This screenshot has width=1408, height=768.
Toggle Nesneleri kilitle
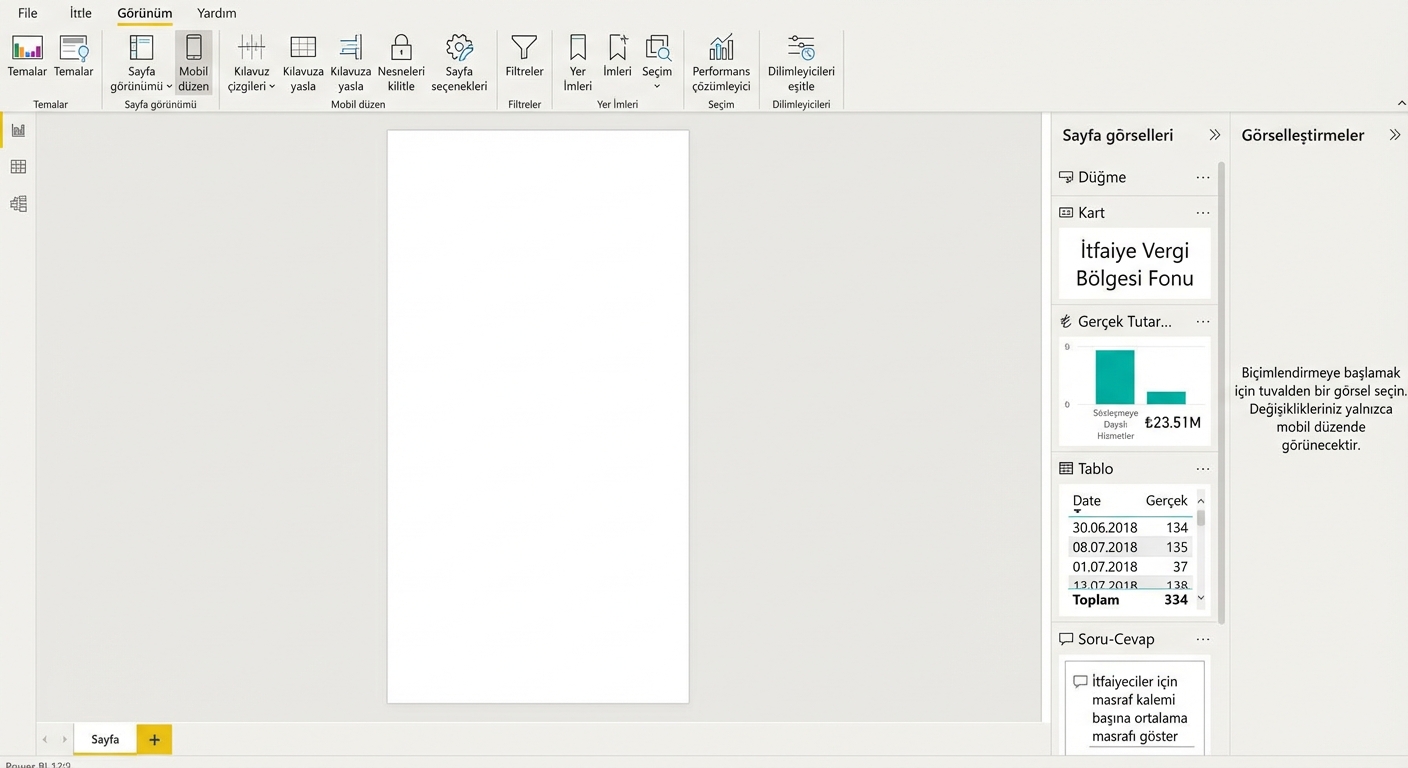(x=401, y=60)
